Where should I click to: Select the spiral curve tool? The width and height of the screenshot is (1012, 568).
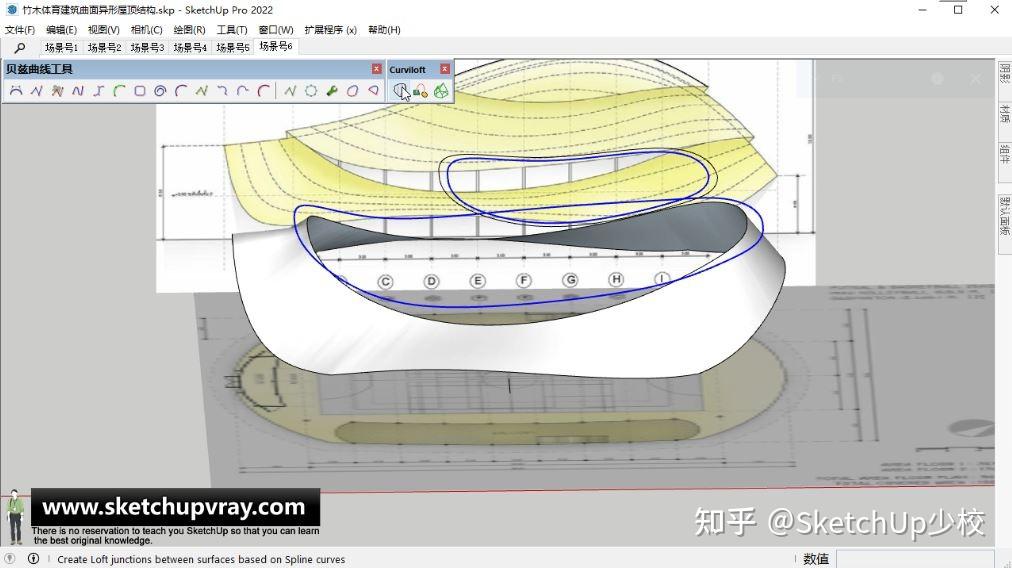click(161, 91)
